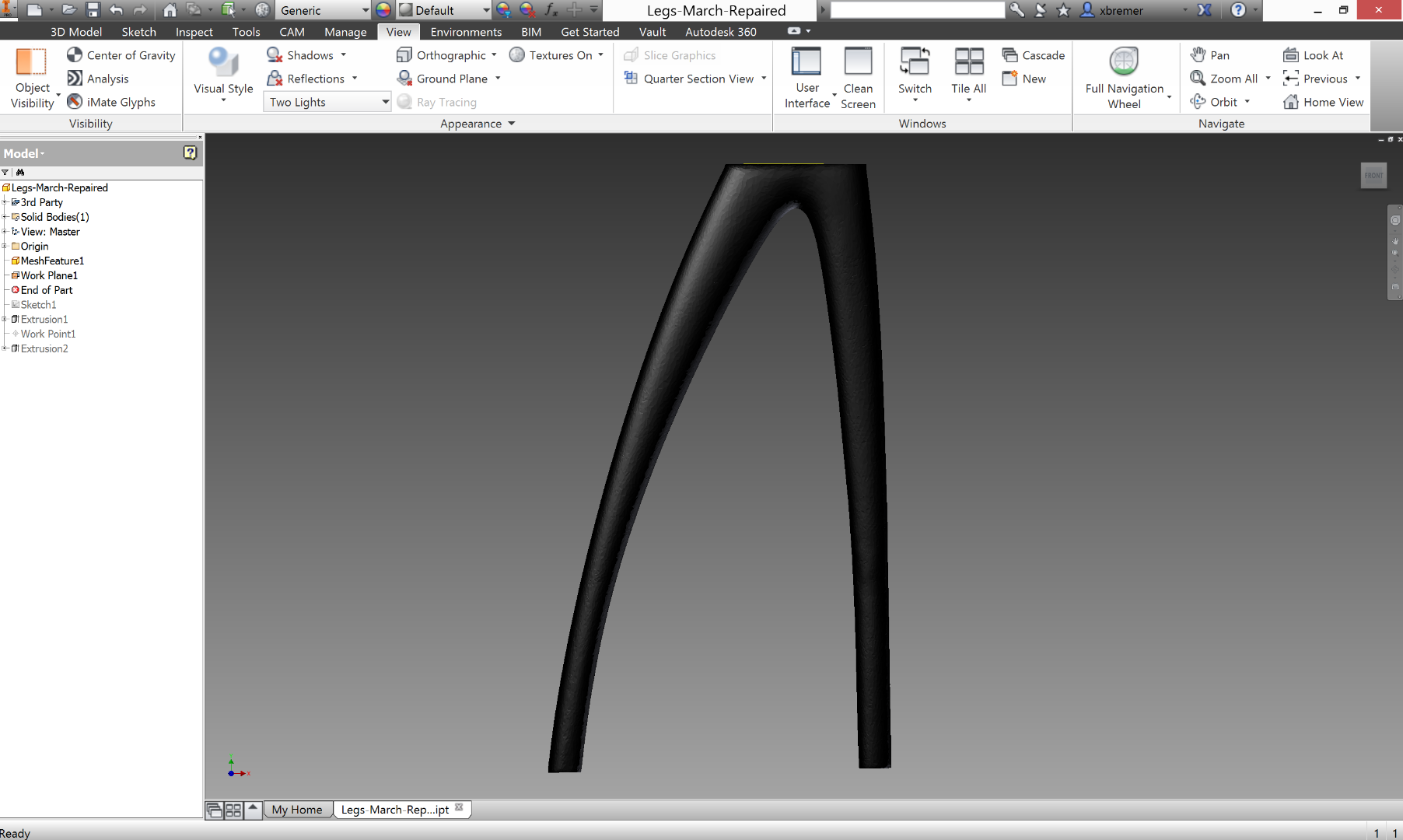Image resolution: width=1403 pixels, height=840 pixels.
Task: Click the Home house icon in the top toolbar
Action: 170,10
